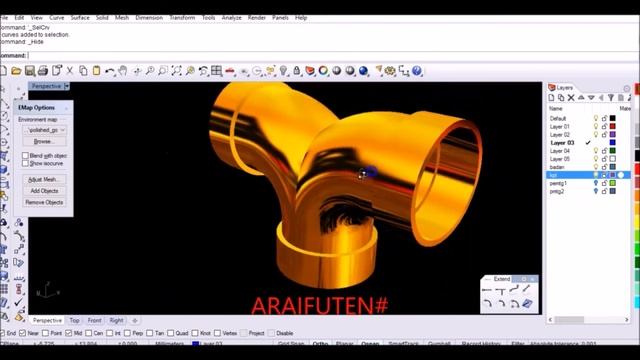Click the Adjust Mesh button
The image size is (640, 360).
click(x=44, y=180)
